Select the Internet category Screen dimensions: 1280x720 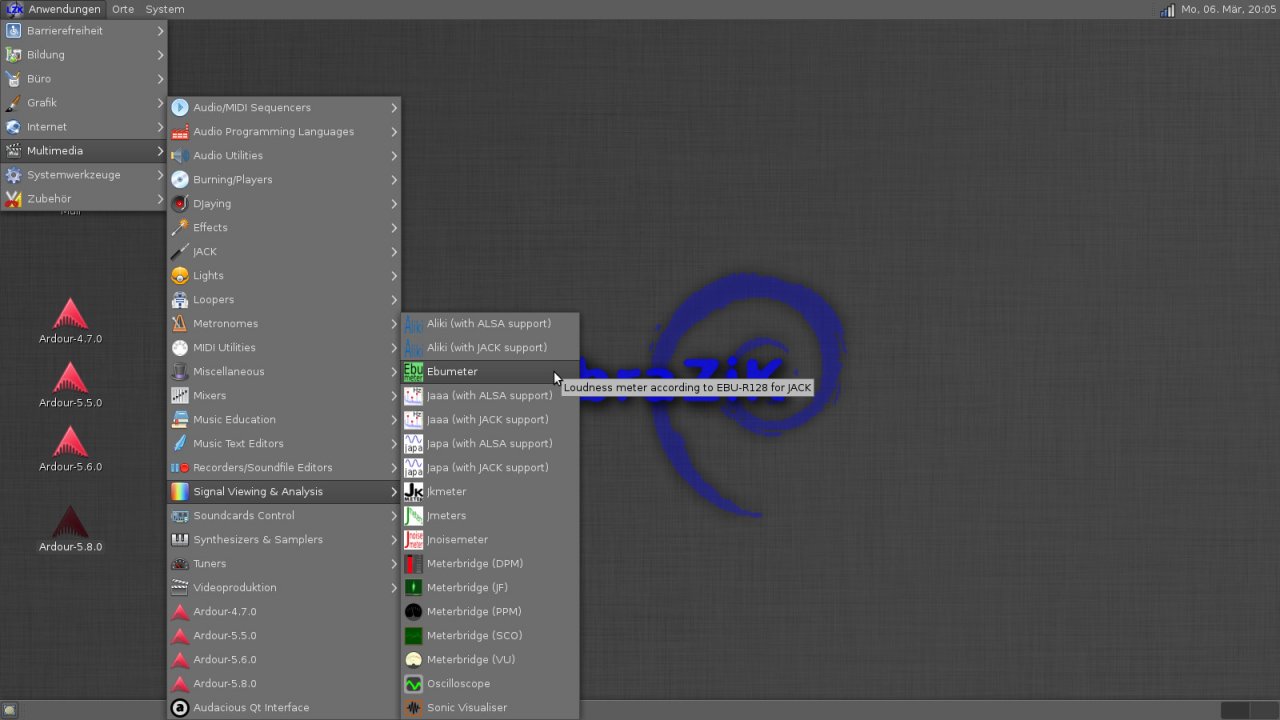coord(84,127)
